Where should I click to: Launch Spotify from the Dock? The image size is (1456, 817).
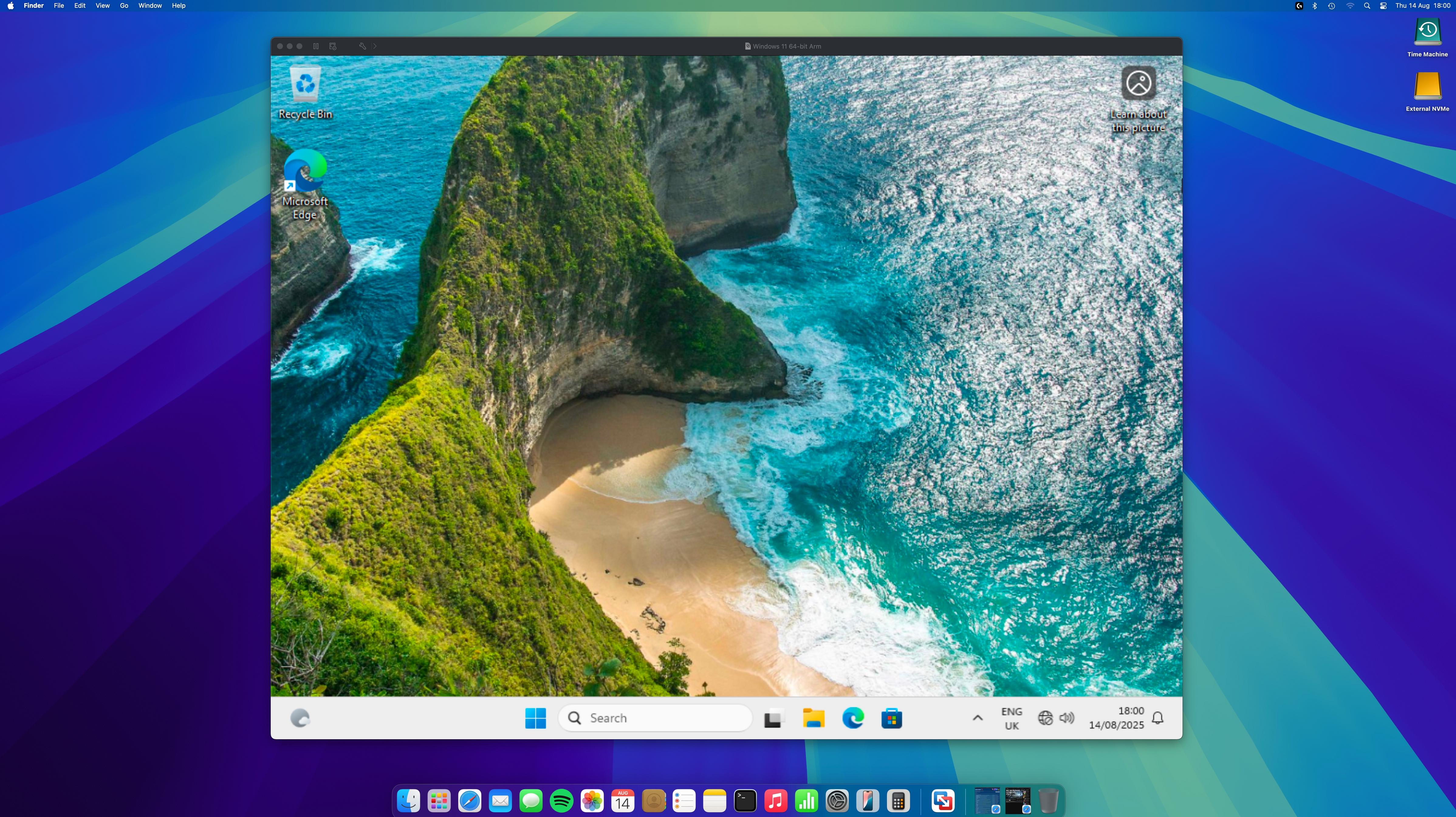click(x=561, y=801)
